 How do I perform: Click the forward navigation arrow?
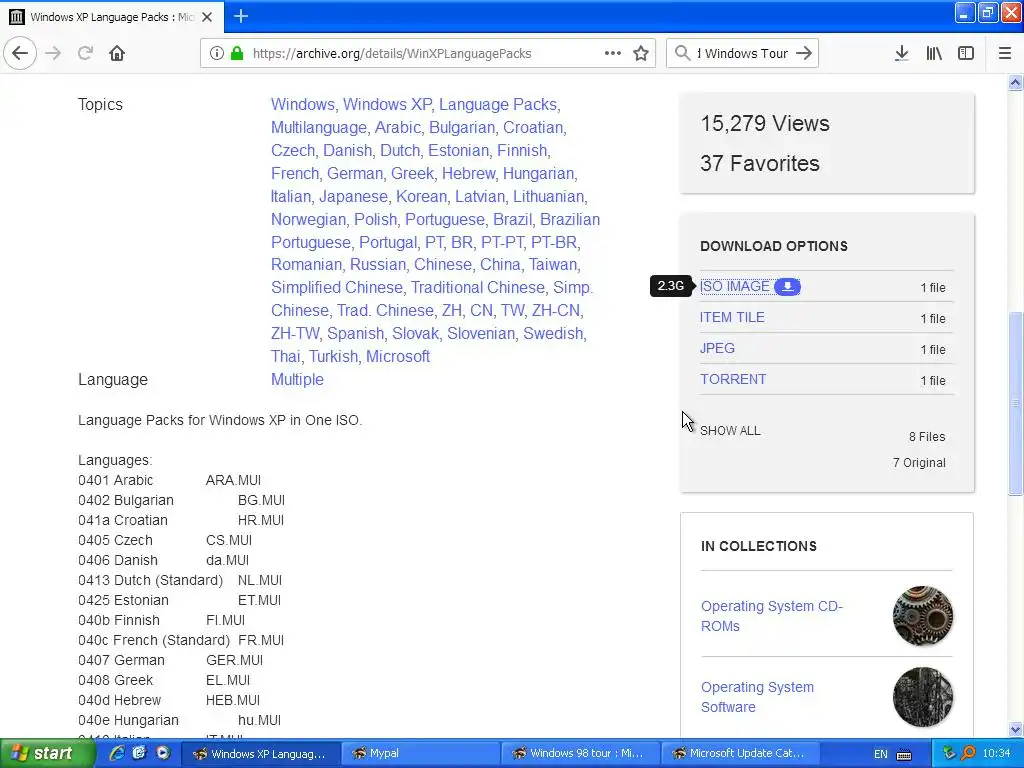(53, 54)
